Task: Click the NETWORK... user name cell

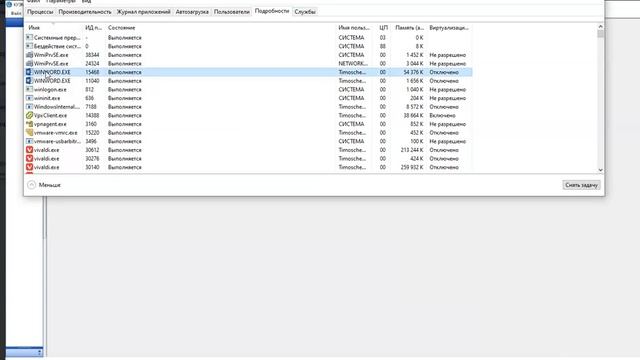Action: 353,64
